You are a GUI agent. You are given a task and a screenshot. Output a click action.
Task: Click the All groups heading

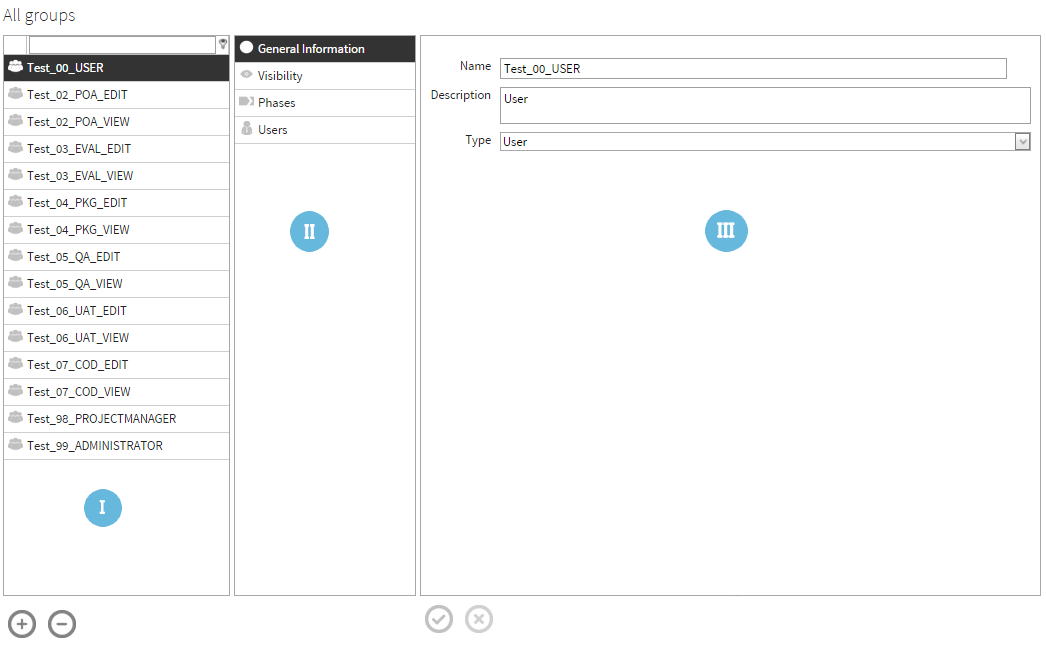39,14
